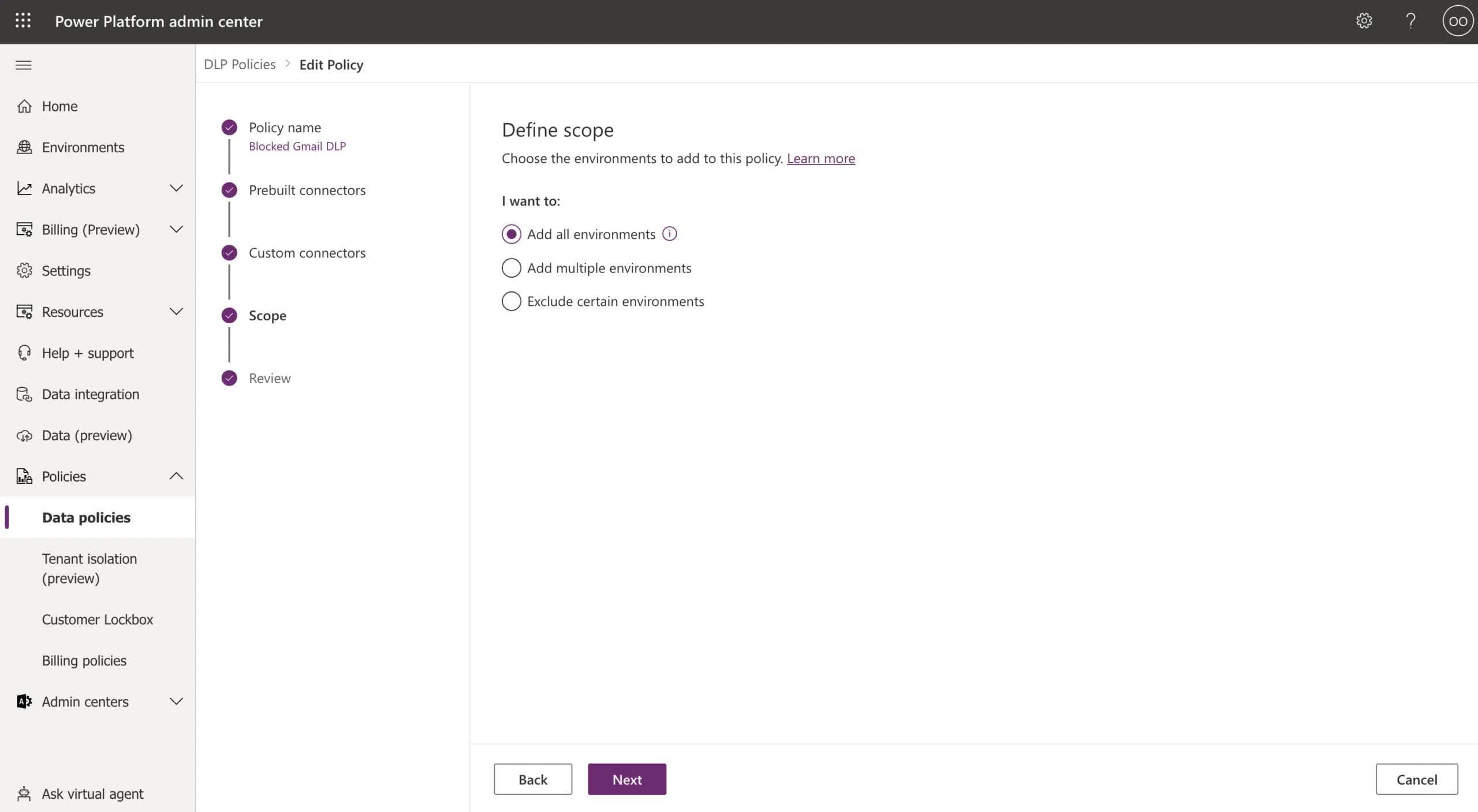This screenshot has width=1478, height=812.
Task: Click the help question mark icon
Action: [x=1410, y=21]
